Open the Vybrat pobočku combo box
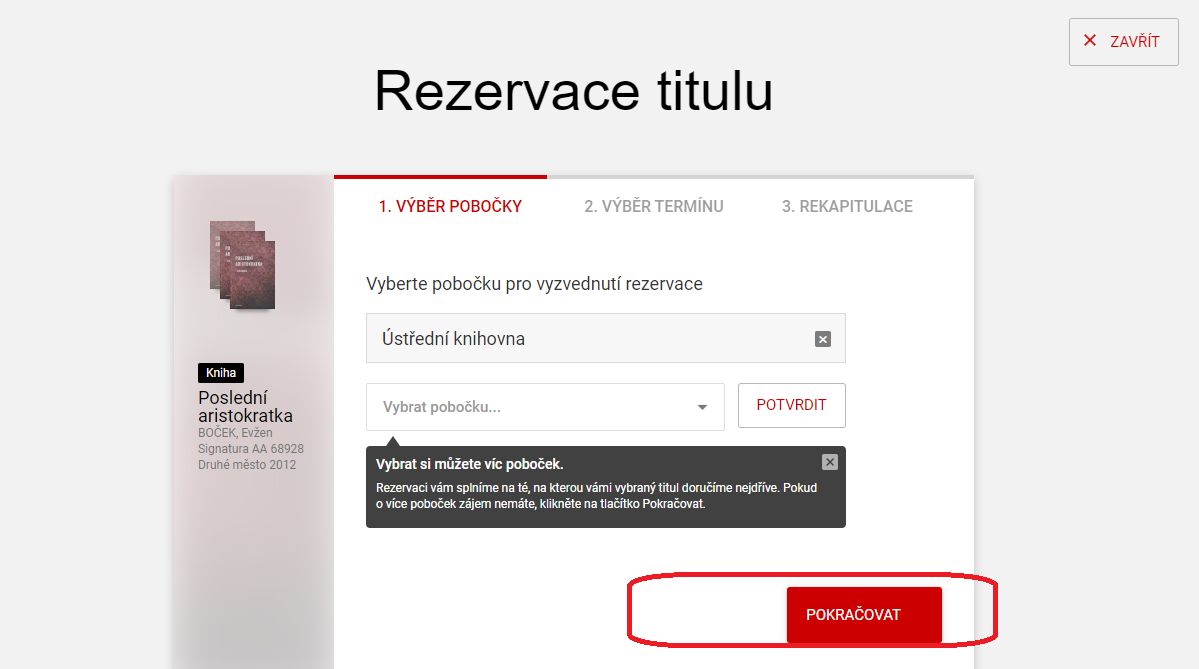 [545, 407]
